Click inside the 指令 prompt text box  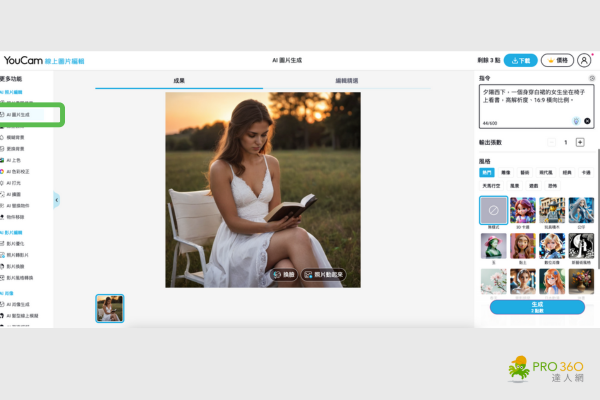[536, 107]
